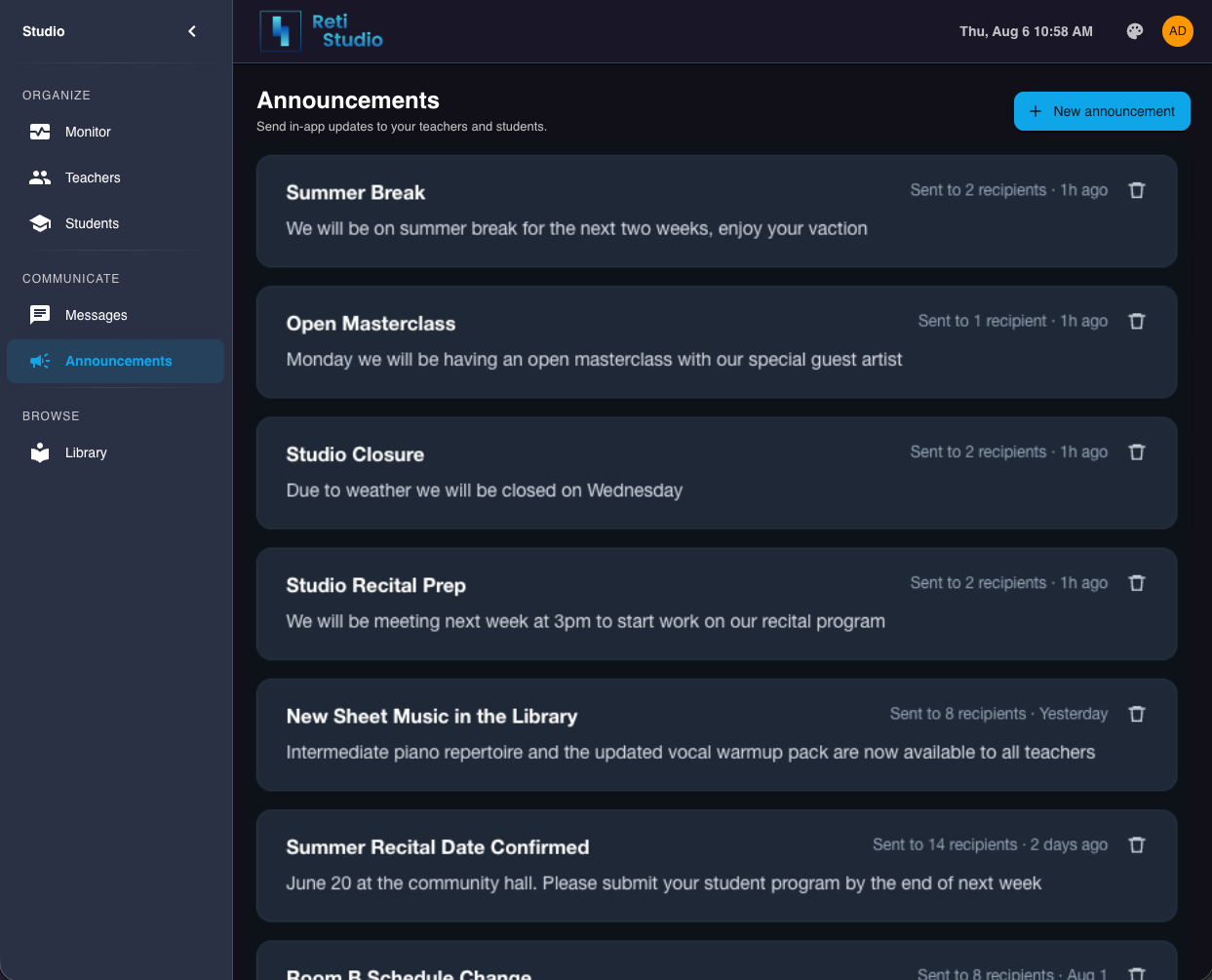
Task: Click the Teachers people icon
Action: (x=40, y=177)
